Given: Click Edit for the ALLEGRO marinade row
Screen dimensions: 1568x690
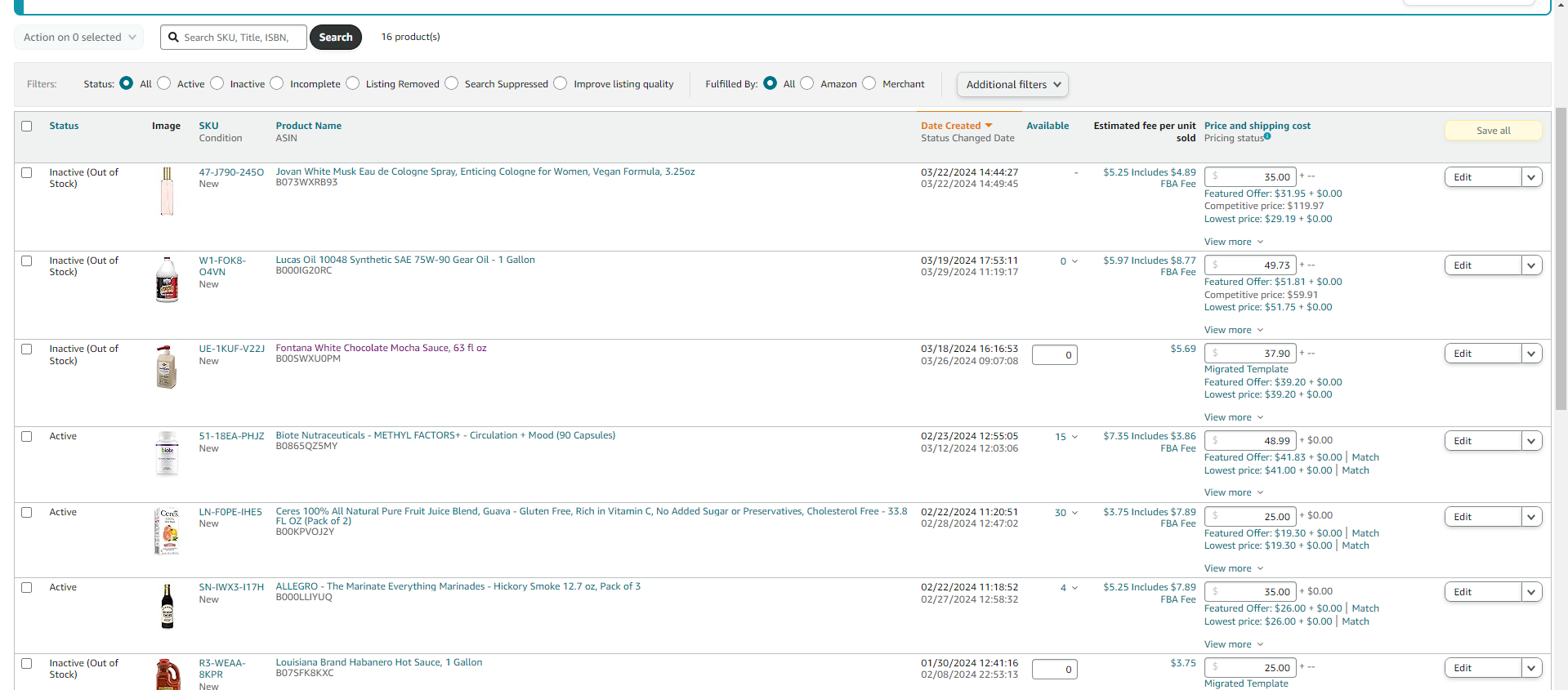Looking at the screenshot, I should 1483,592.
